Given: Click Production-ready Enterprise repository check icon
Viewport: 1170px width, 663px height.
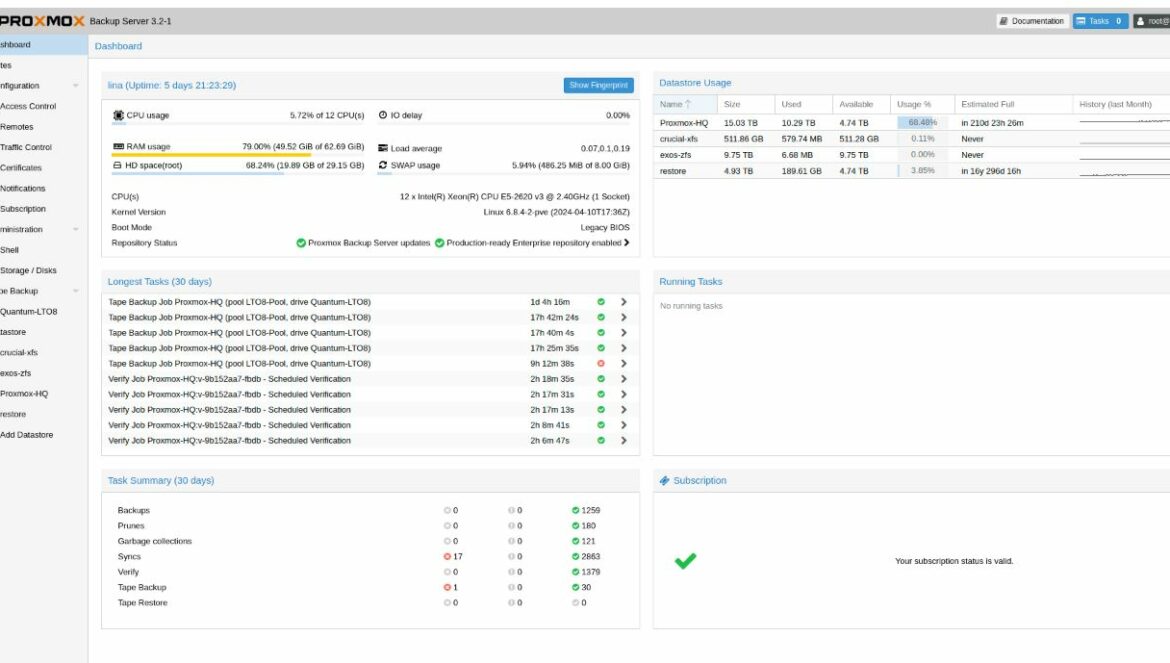Looking at the screenshot, I should click(439, 242).
